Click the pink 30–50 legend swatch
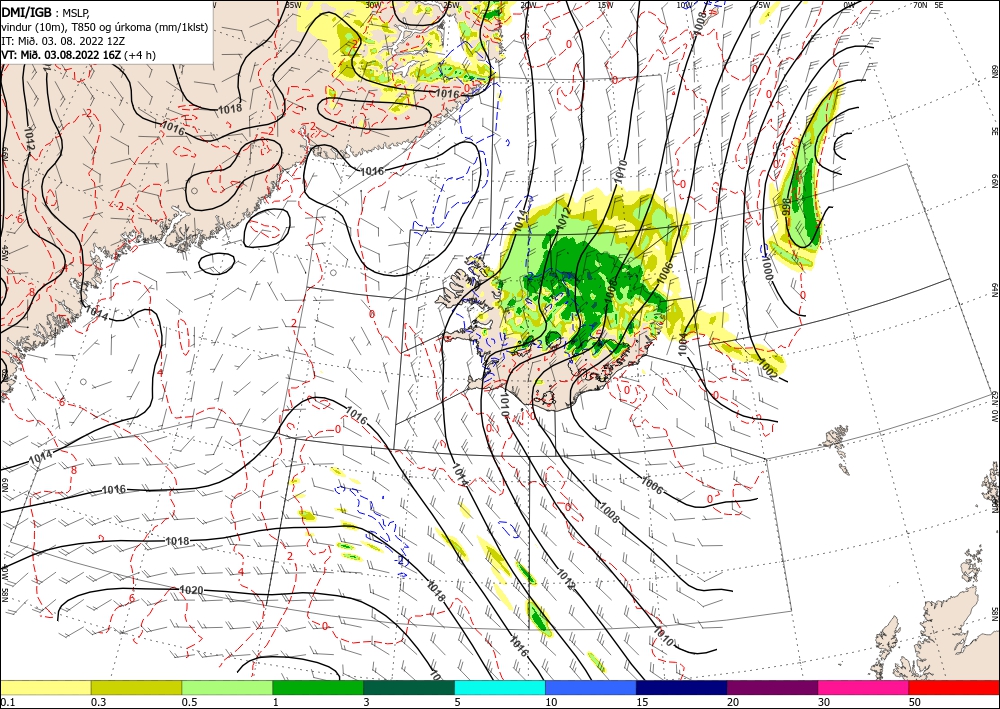Image resolution: width=1000 pixels, height=709 pixels. pos(864,687)
